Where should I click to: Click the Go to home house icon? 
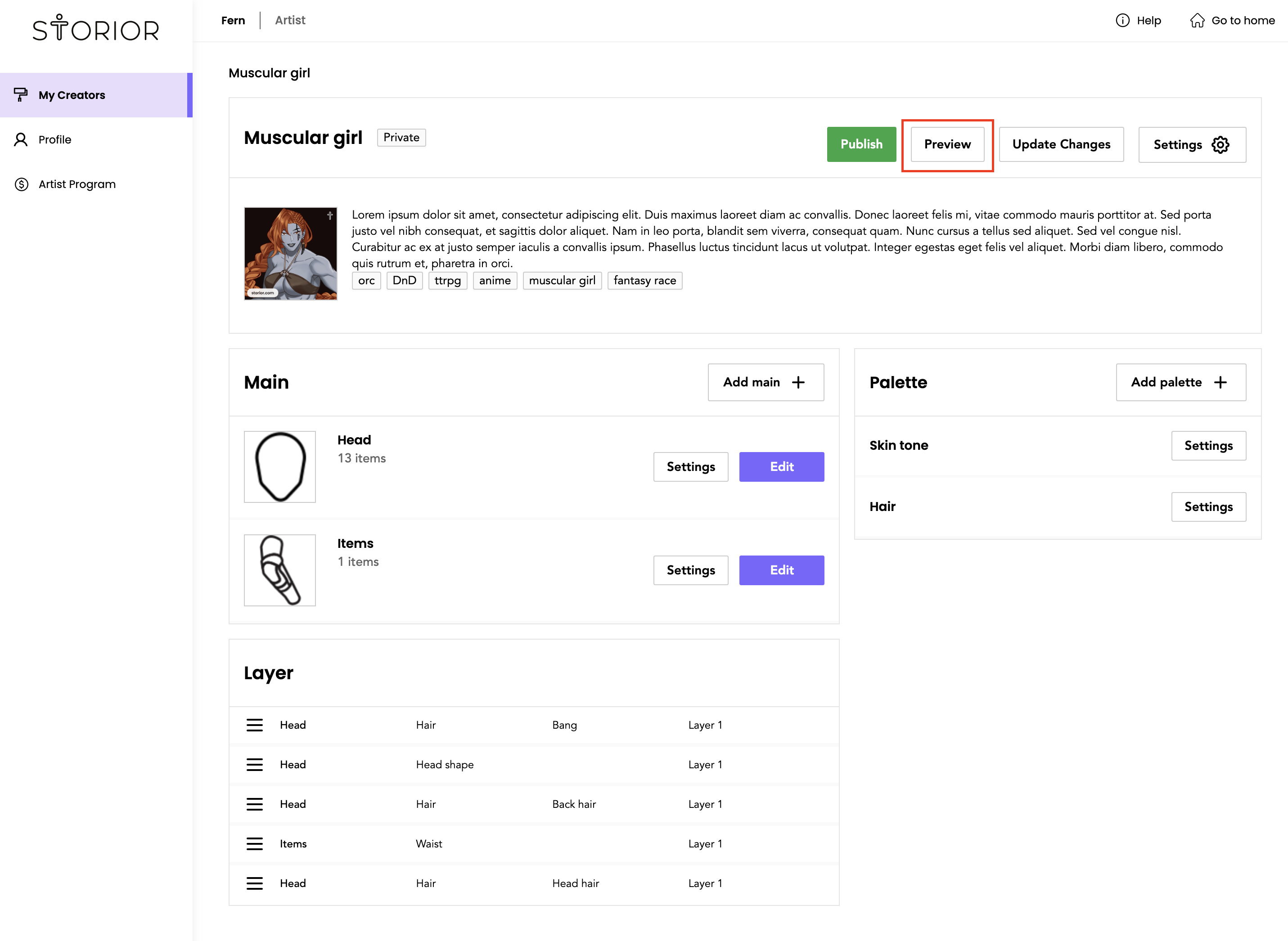(1197, 21)
